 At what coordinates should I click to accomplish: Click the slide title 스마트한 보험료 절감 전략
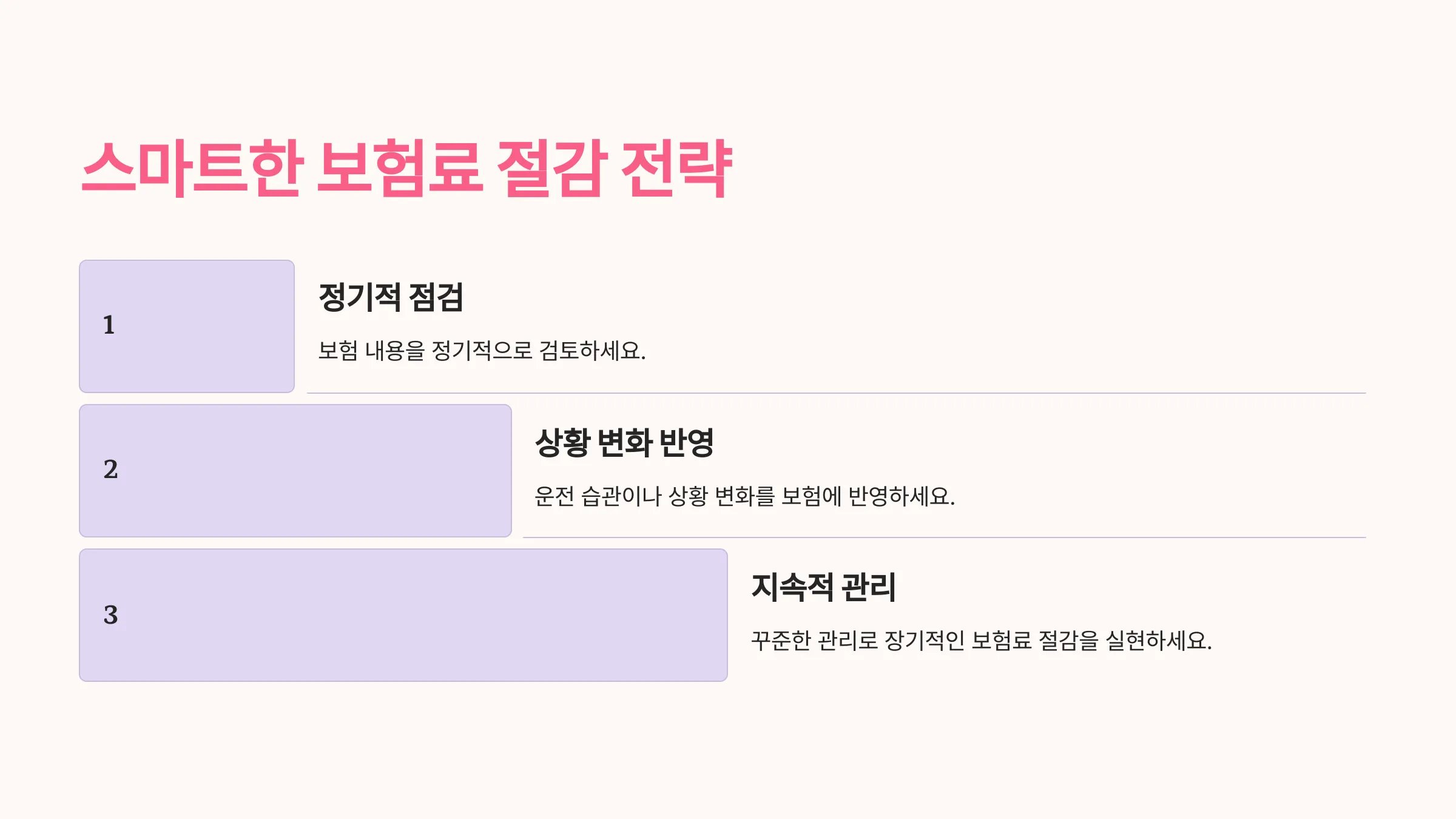[406, 168]
